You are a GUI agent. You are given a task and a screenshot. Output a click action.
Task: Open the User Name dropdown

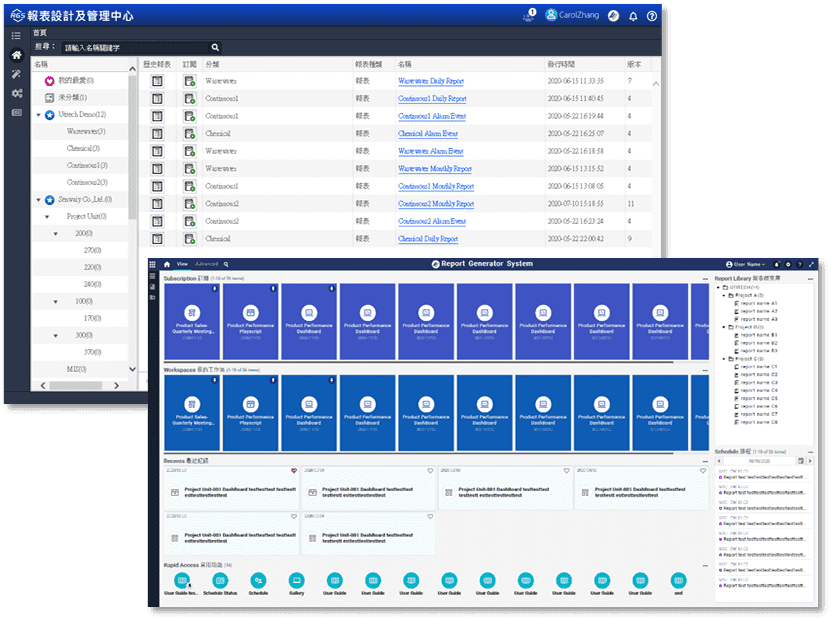739,264
